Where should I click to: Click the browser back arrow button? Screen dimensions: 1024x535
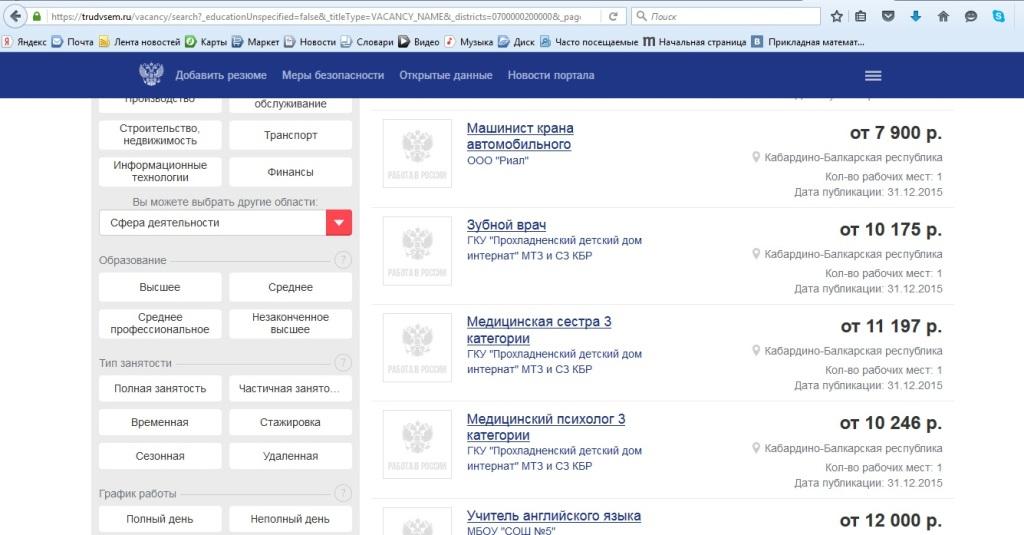(15, 16)
